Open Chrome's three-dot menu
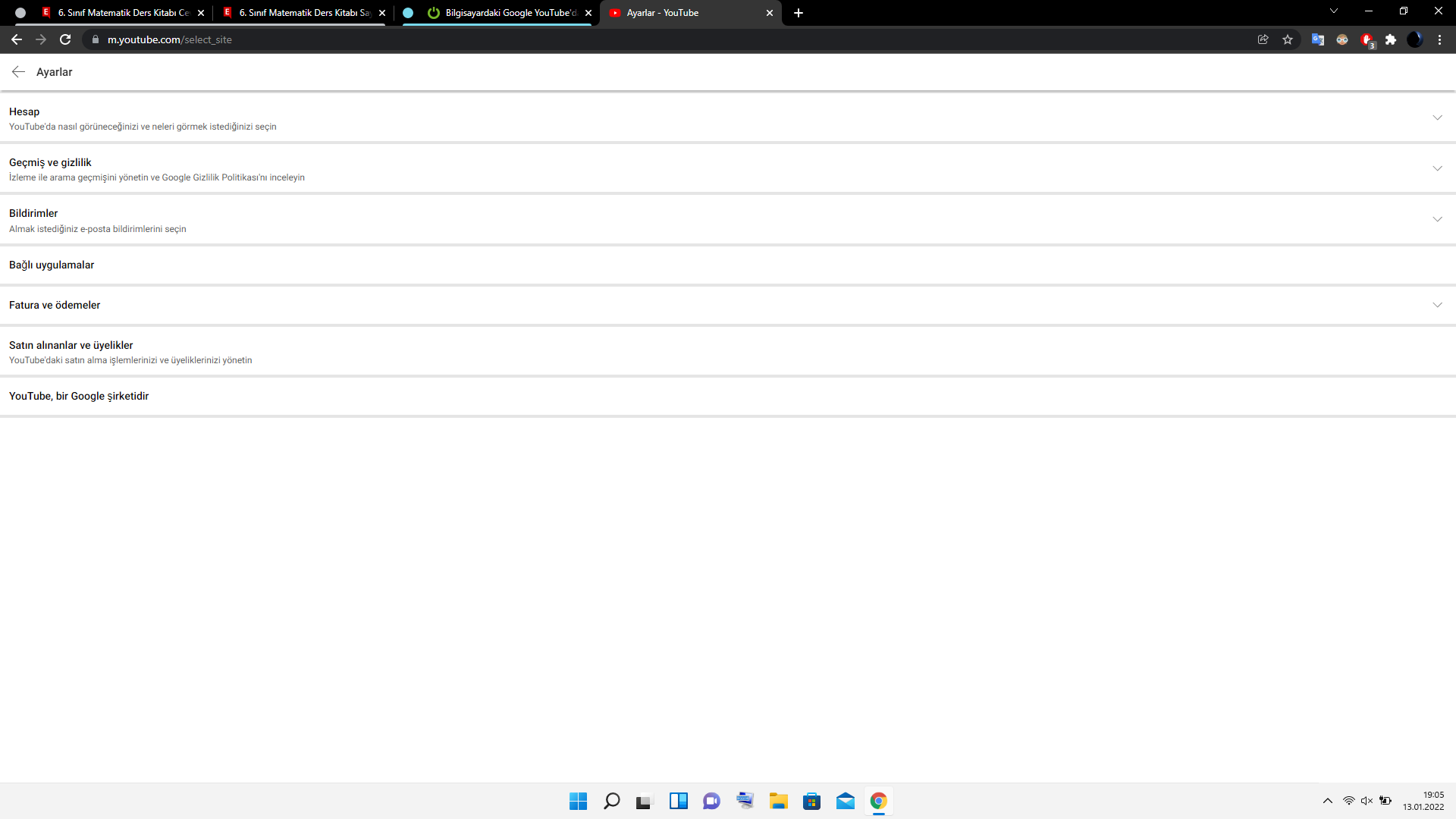Viewport: 1456px width, 819px height. [x=1439, y=39]
